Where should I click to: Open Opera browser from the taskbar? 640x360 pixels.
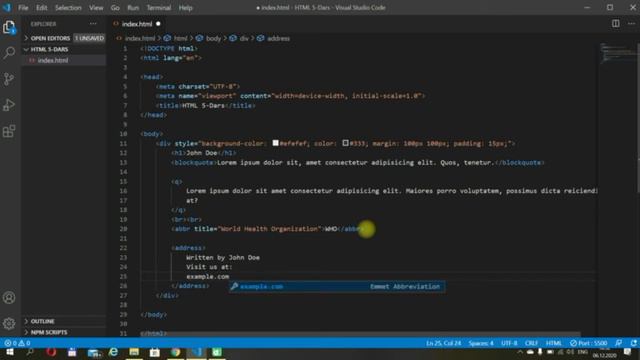[x=51, y=352]
